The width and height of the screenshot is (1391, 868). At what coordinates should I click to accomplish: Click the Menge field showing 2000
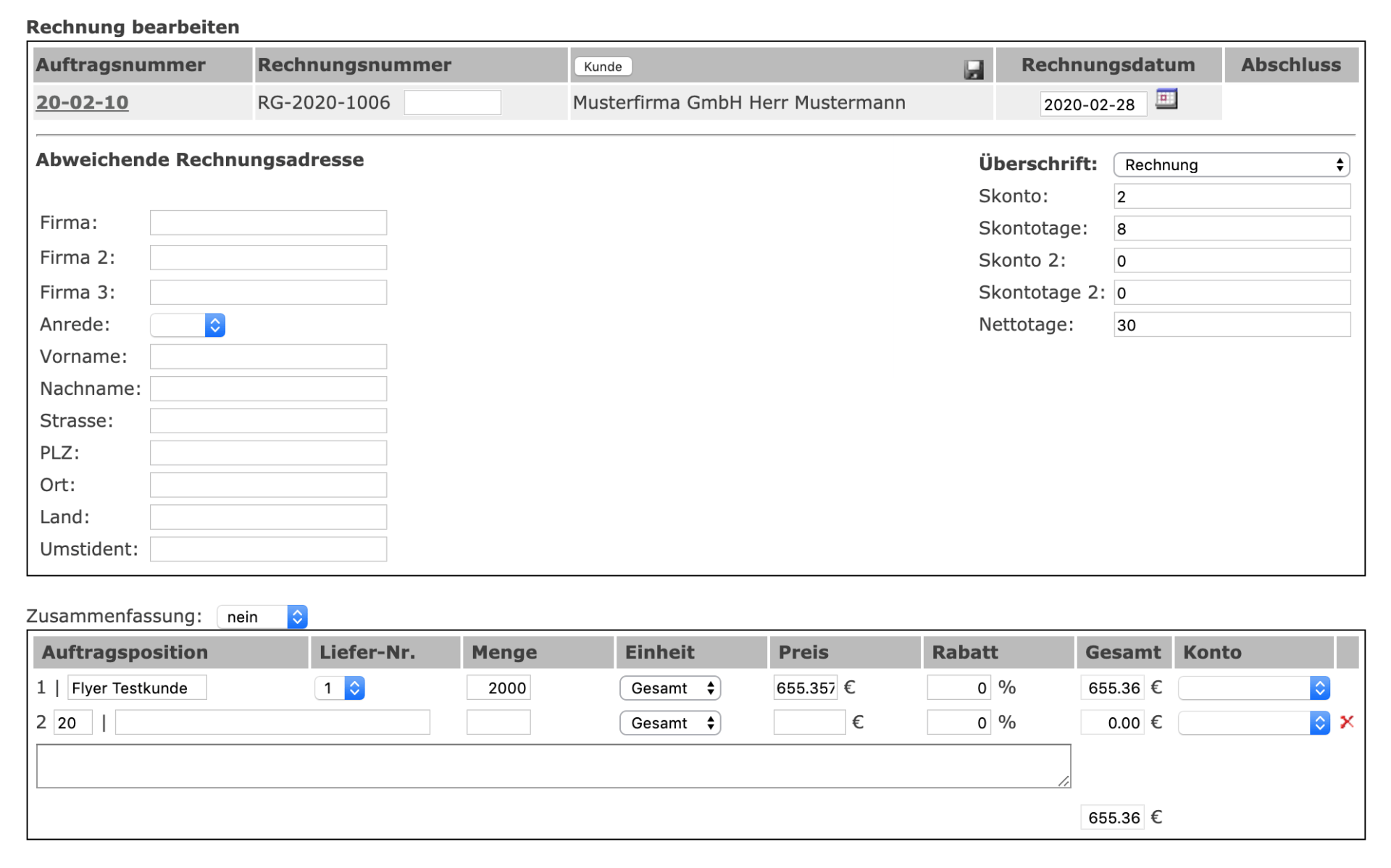pos(498,688)
